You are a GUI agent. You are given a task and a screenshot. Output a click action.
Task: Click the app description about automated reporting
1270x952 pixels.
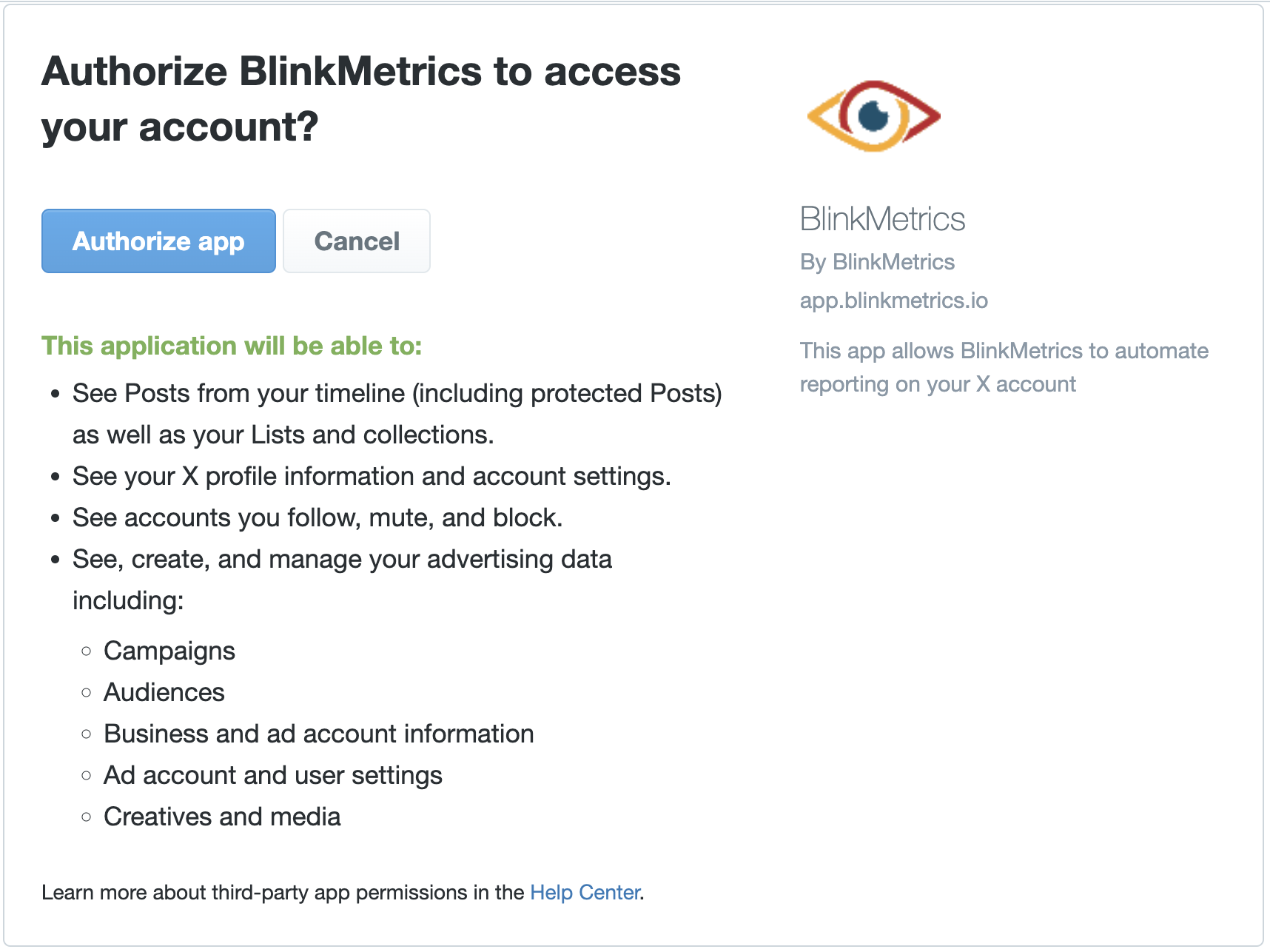point(1003,367)
